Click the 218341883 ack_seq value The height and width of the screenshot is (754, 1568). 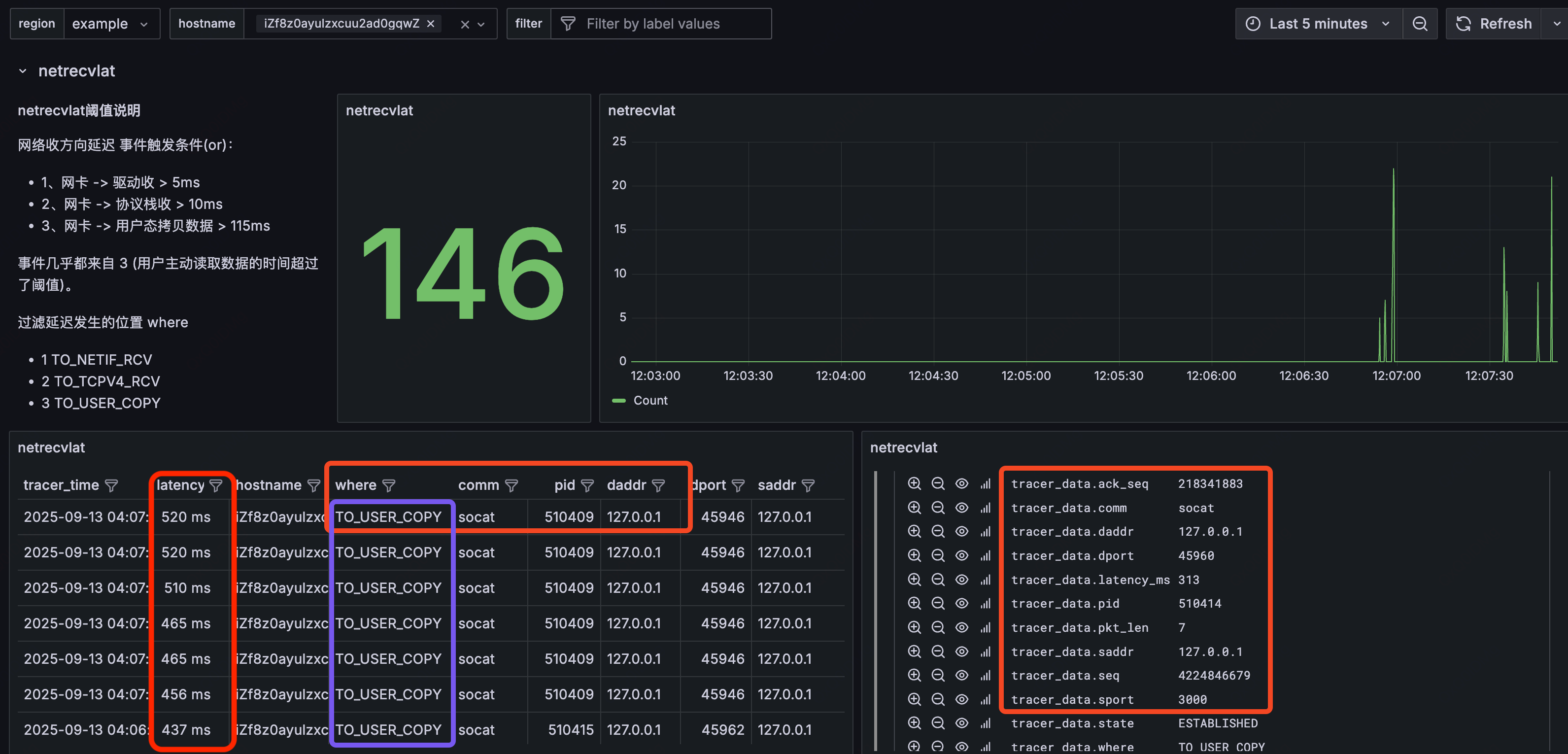coord(1210,483)
